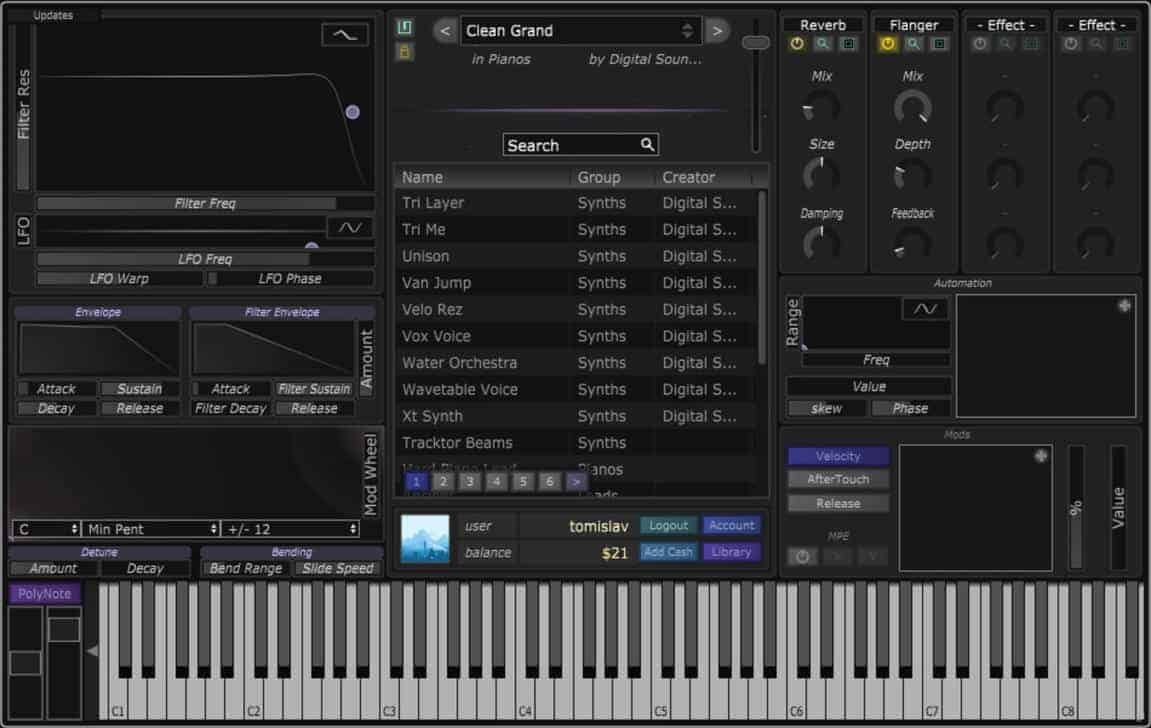This screenshot has width=1151, height=728.
Task: Select the Release mod source
Action: (838, 503)
